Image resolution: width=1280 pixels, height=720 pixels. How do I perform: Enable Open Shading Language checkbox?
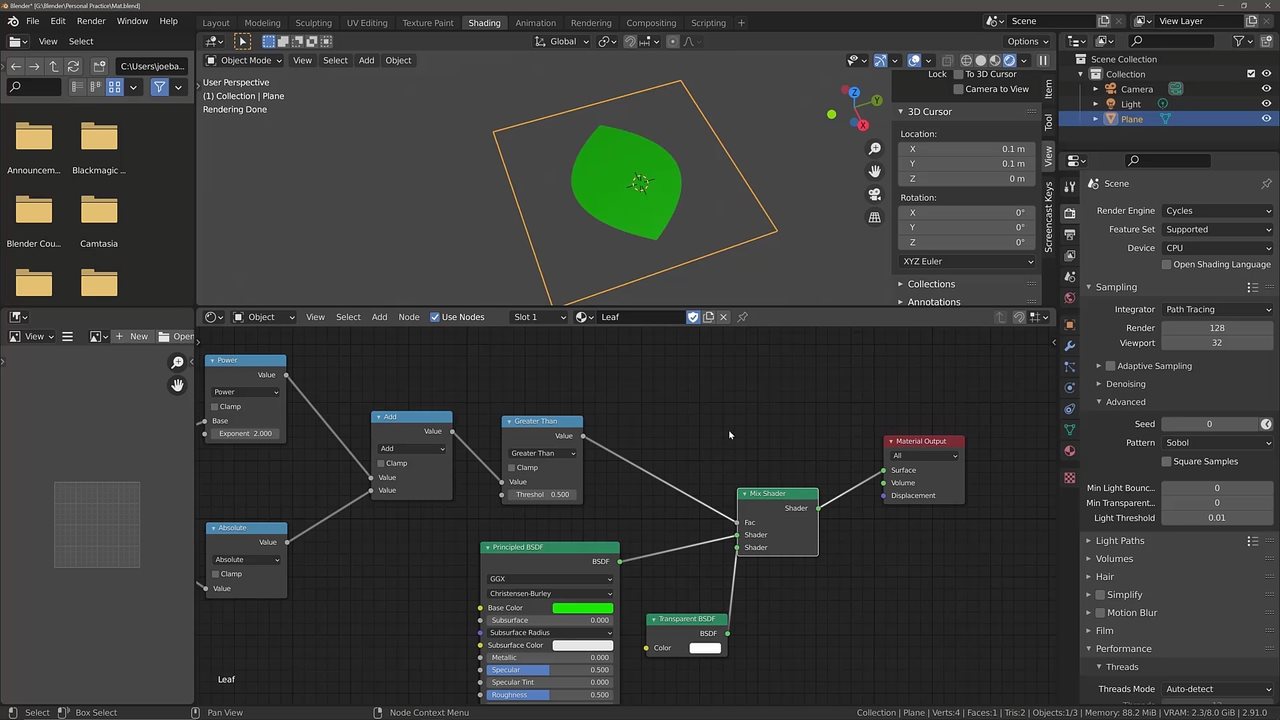click(1166, 265)
